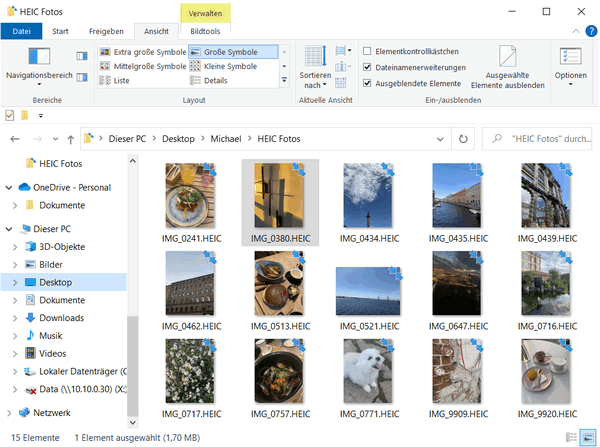Viewport: 600px width, 447px height.
Task: Switch to details view icon in status bar
Action: pyautogui.click(x=571, y=437)
